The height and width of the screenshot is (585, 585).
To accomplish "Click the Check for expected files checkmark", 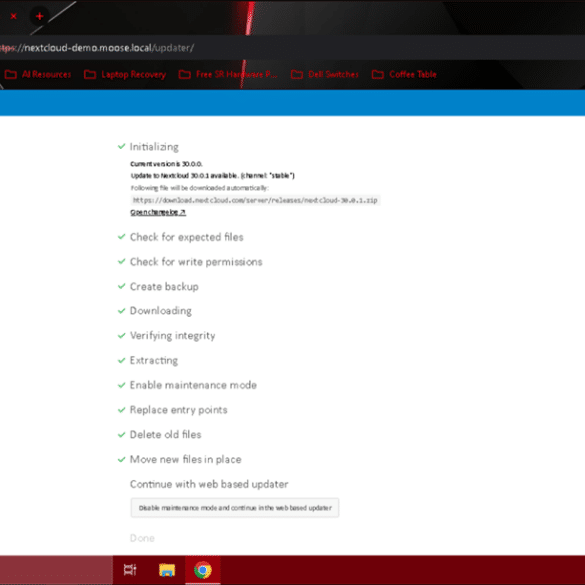I will tap(121, 237).
